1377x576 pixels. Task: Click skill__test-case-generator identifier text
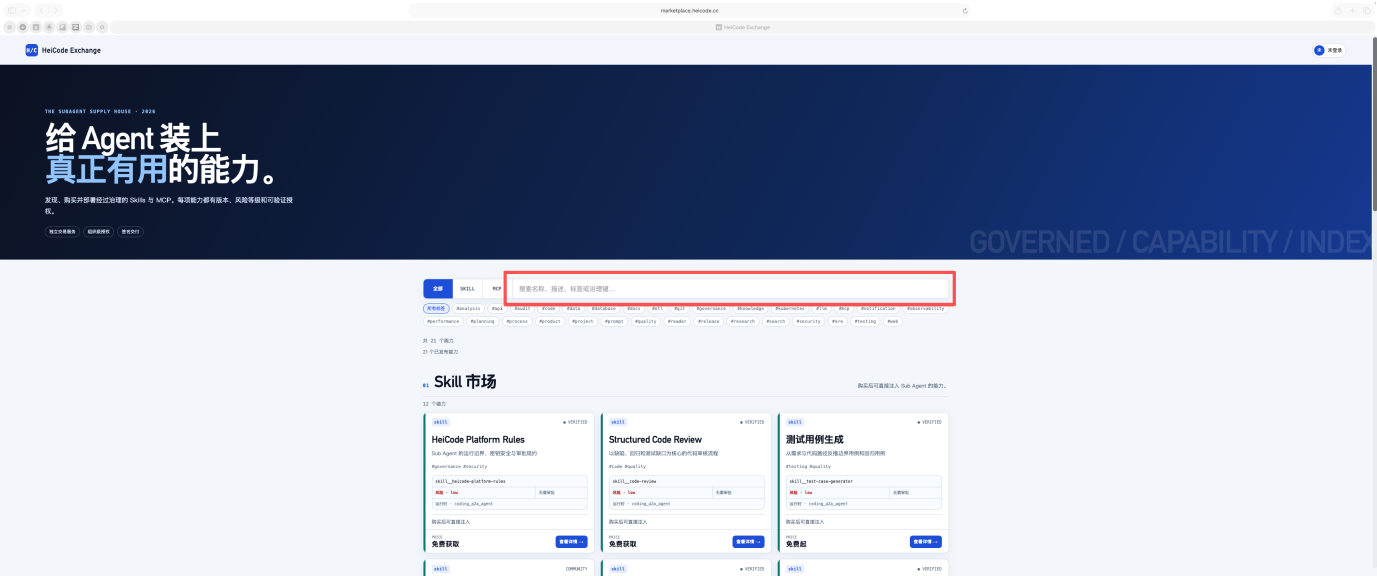click(821, 481)
